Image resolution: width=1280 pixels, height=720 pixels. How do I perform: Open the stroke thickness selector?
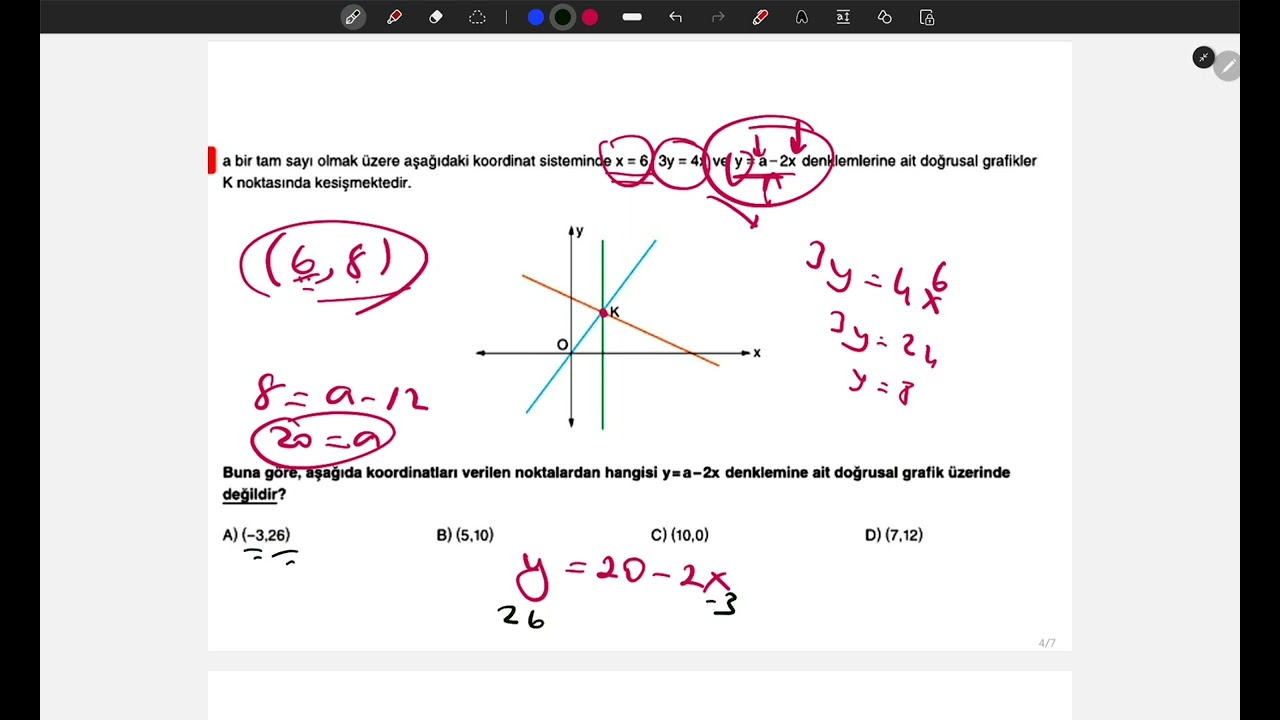click(632, 17)
